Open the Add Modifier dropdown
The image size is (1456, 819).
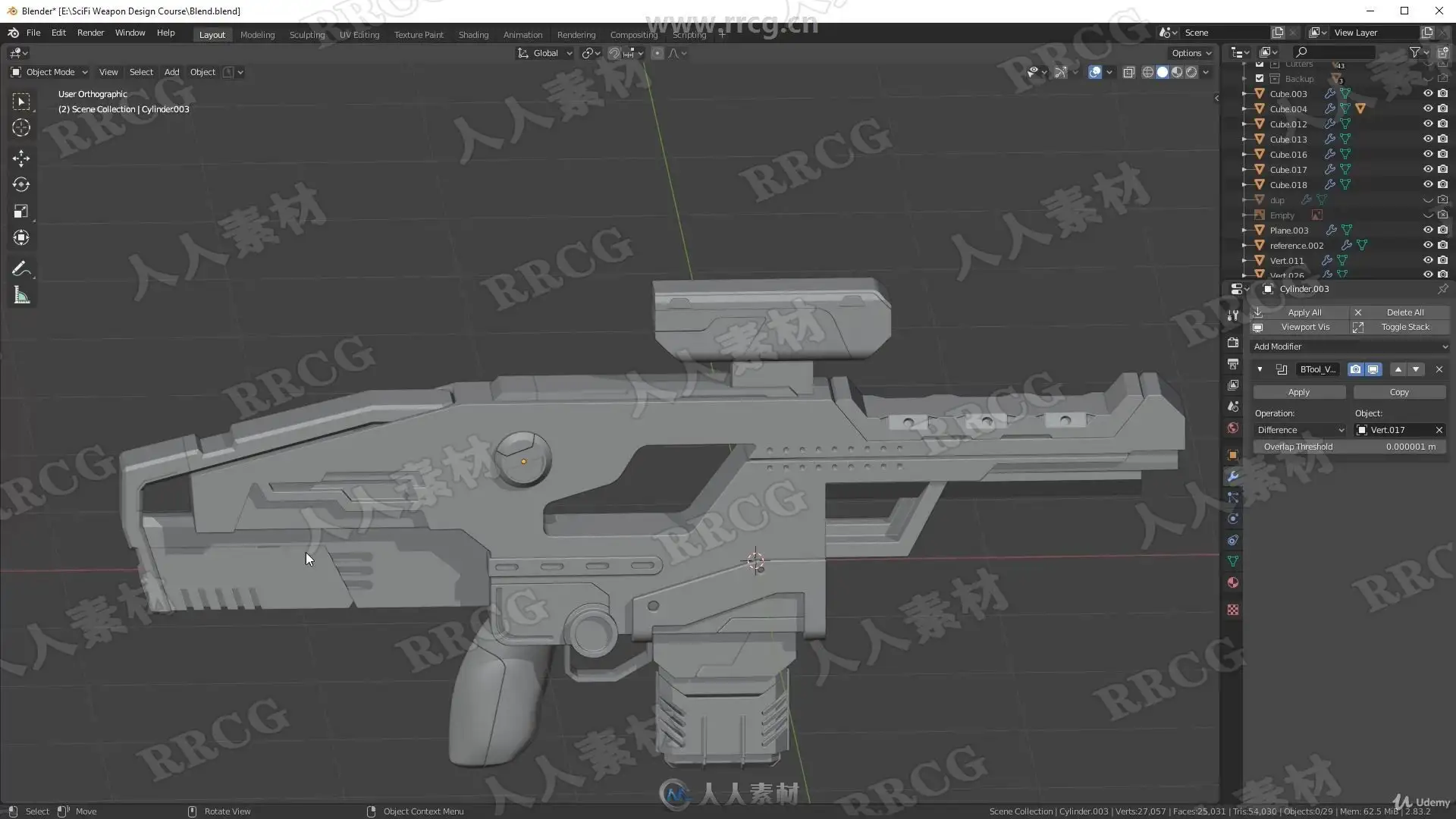point(1350,347)
